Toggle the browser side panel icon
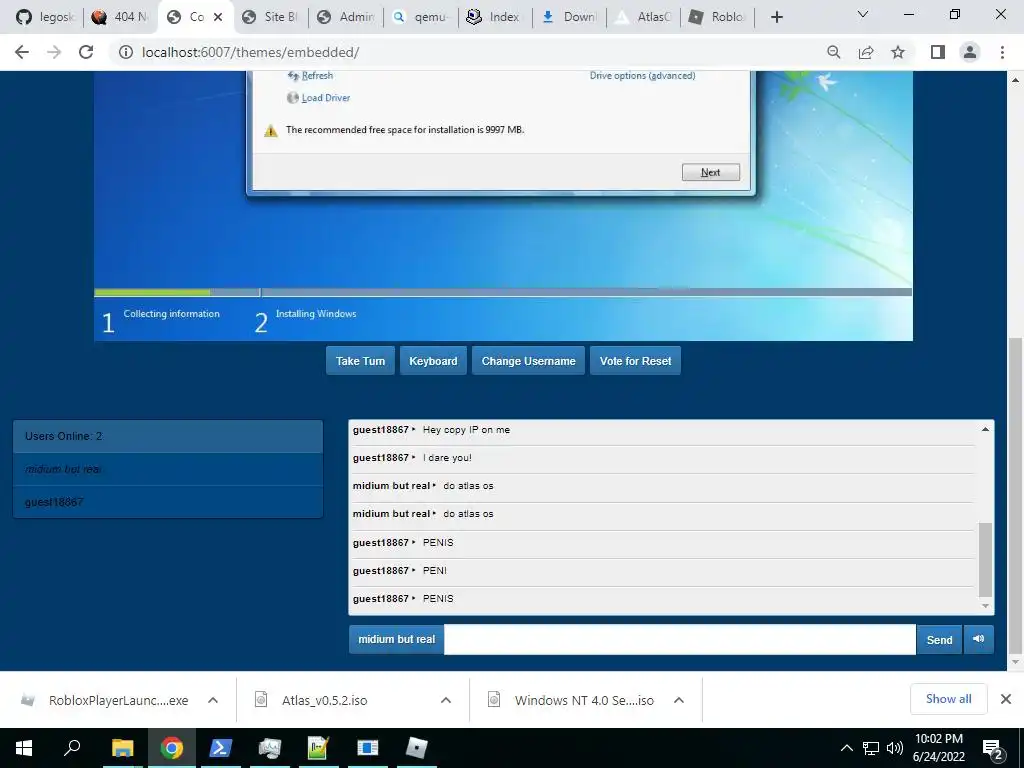This screenshot has height=768, width=1024. point(938,52)
